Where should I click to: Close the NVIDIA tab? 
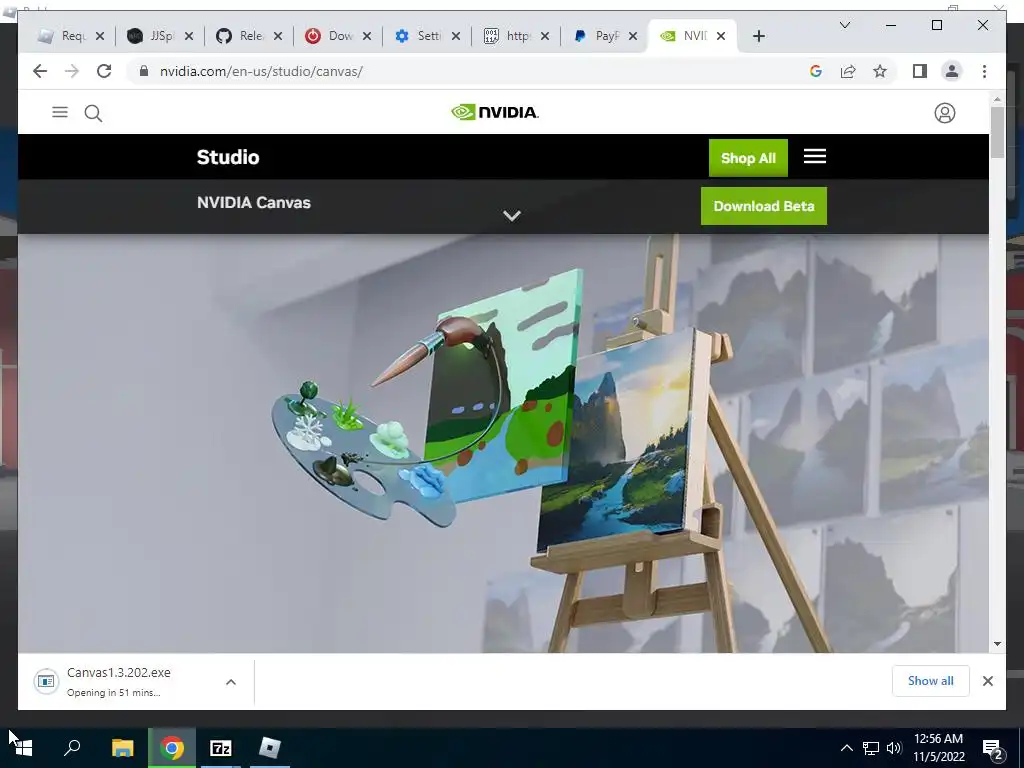pyautogui.click(x=721, y=36)
